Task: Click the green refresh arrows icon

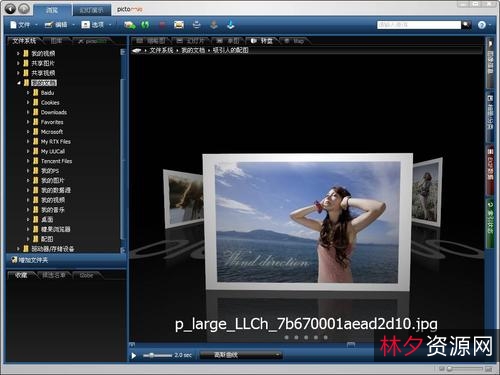Action: 145,25
